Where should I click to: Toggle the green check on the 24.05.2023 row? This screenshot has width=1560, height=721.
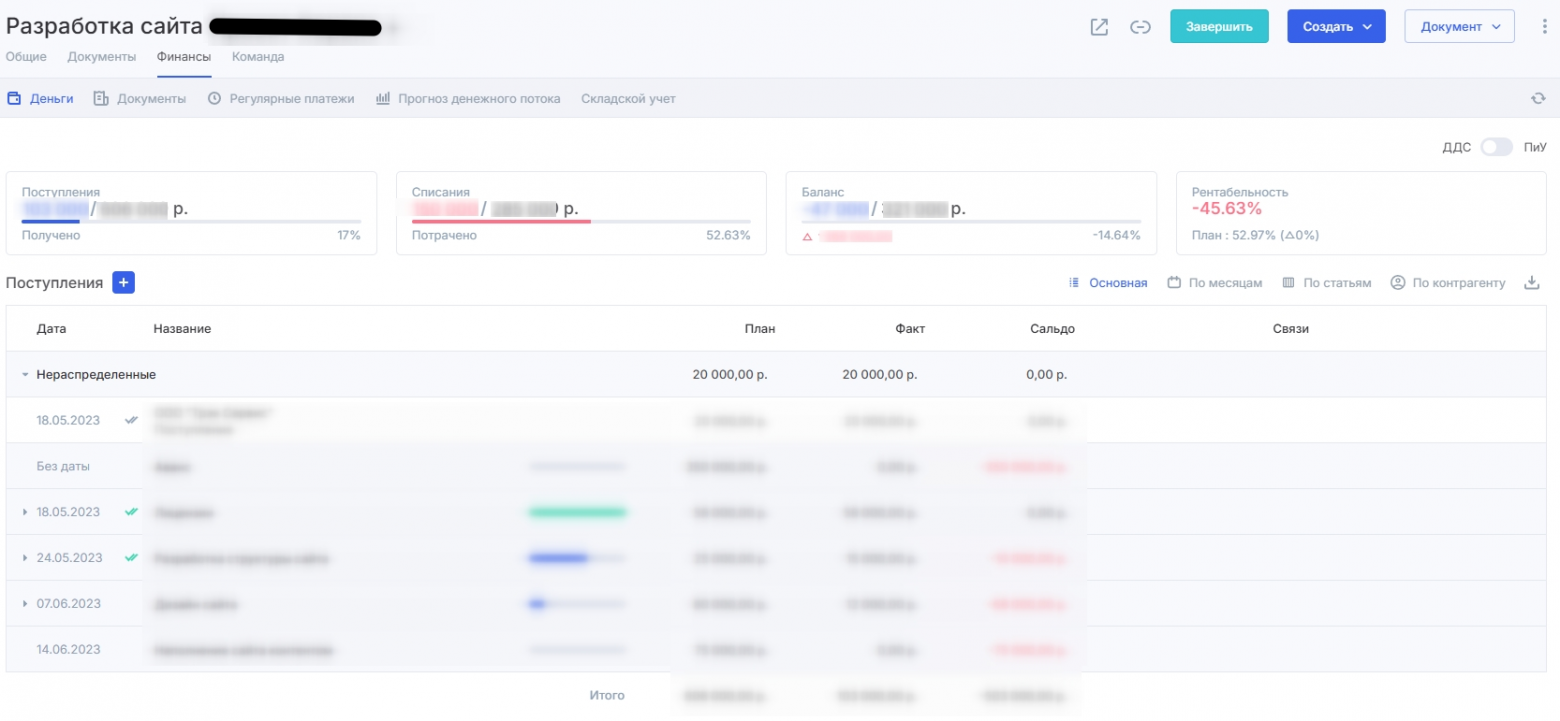pyautogui.click(x=131, y=558)
